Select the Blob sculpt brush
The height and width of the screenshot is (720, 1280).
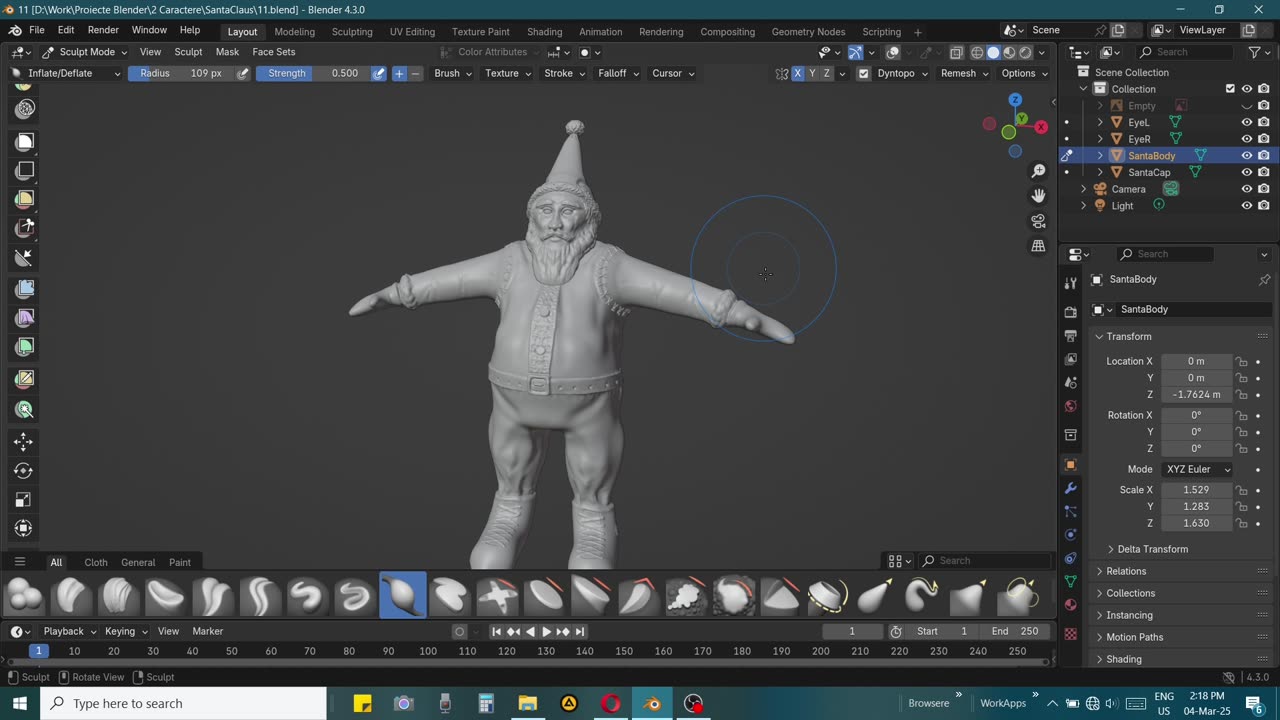tap(24, 596)
